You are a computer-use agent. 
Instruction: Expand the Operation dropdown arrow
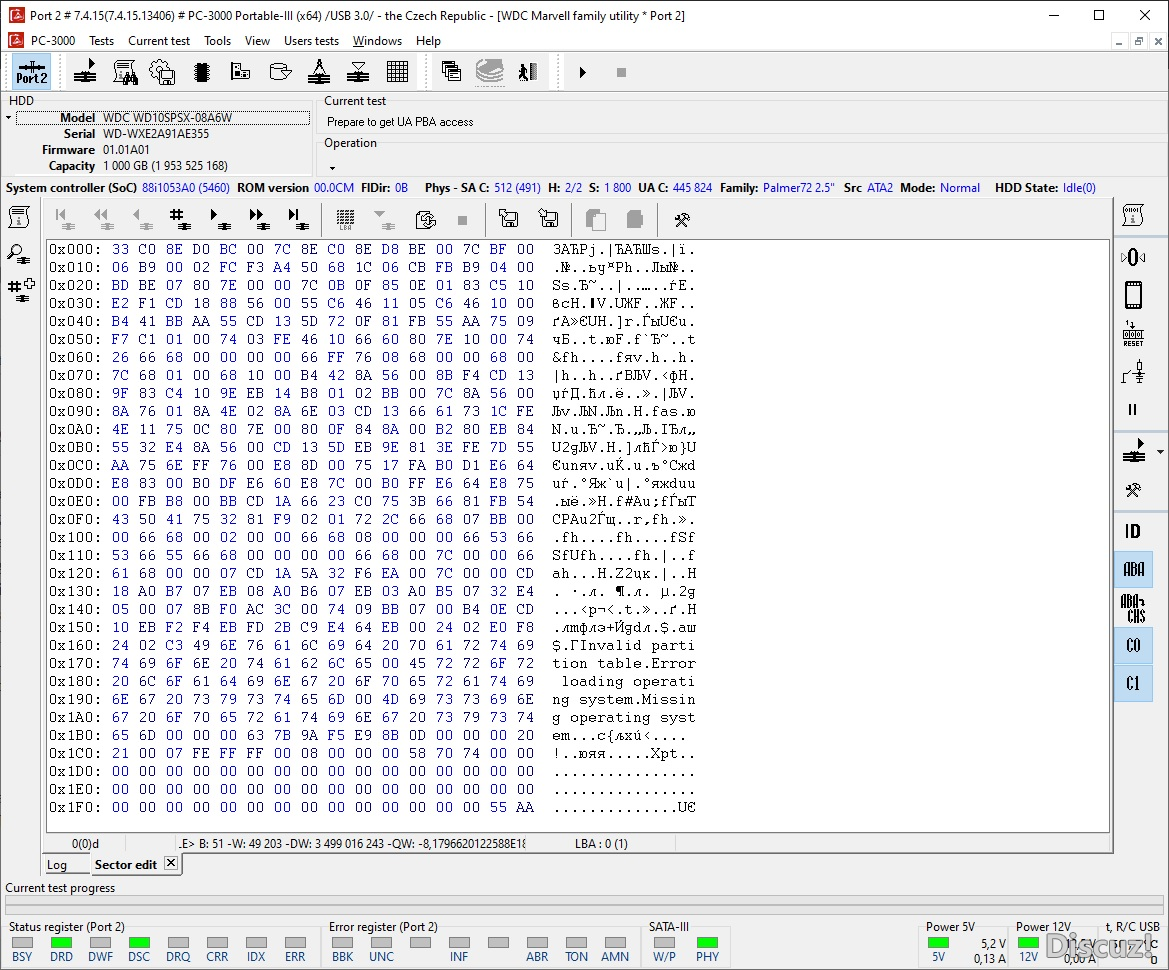[x=333, y=168]
